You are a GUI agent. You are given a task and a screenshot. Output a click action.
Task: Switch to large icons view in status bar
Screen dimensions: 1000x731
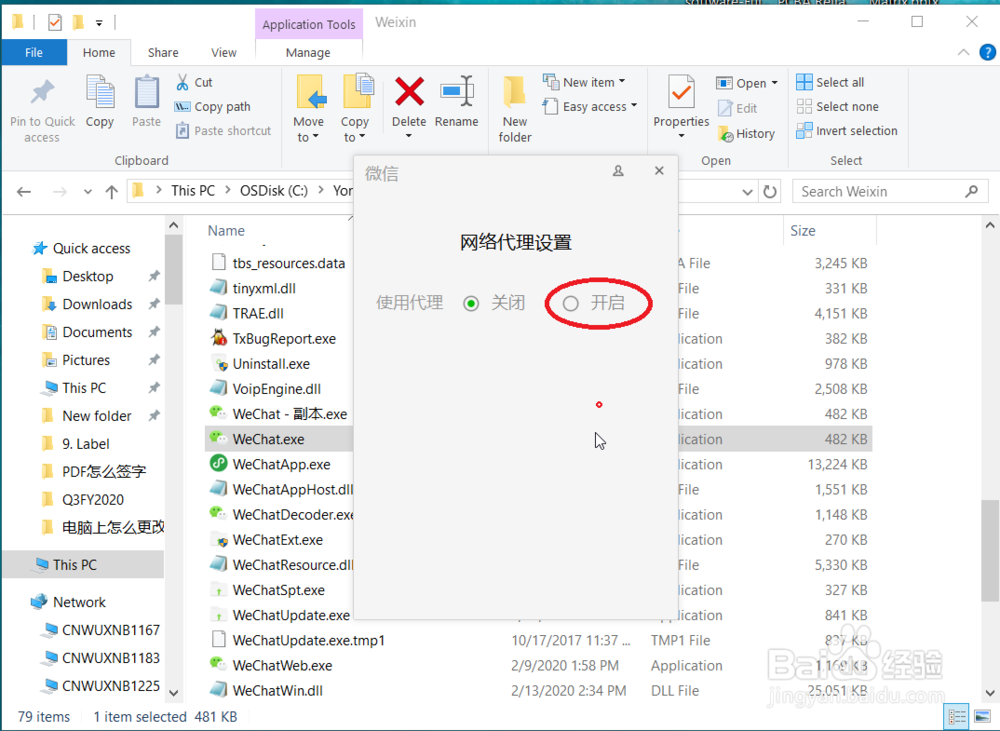983,717
